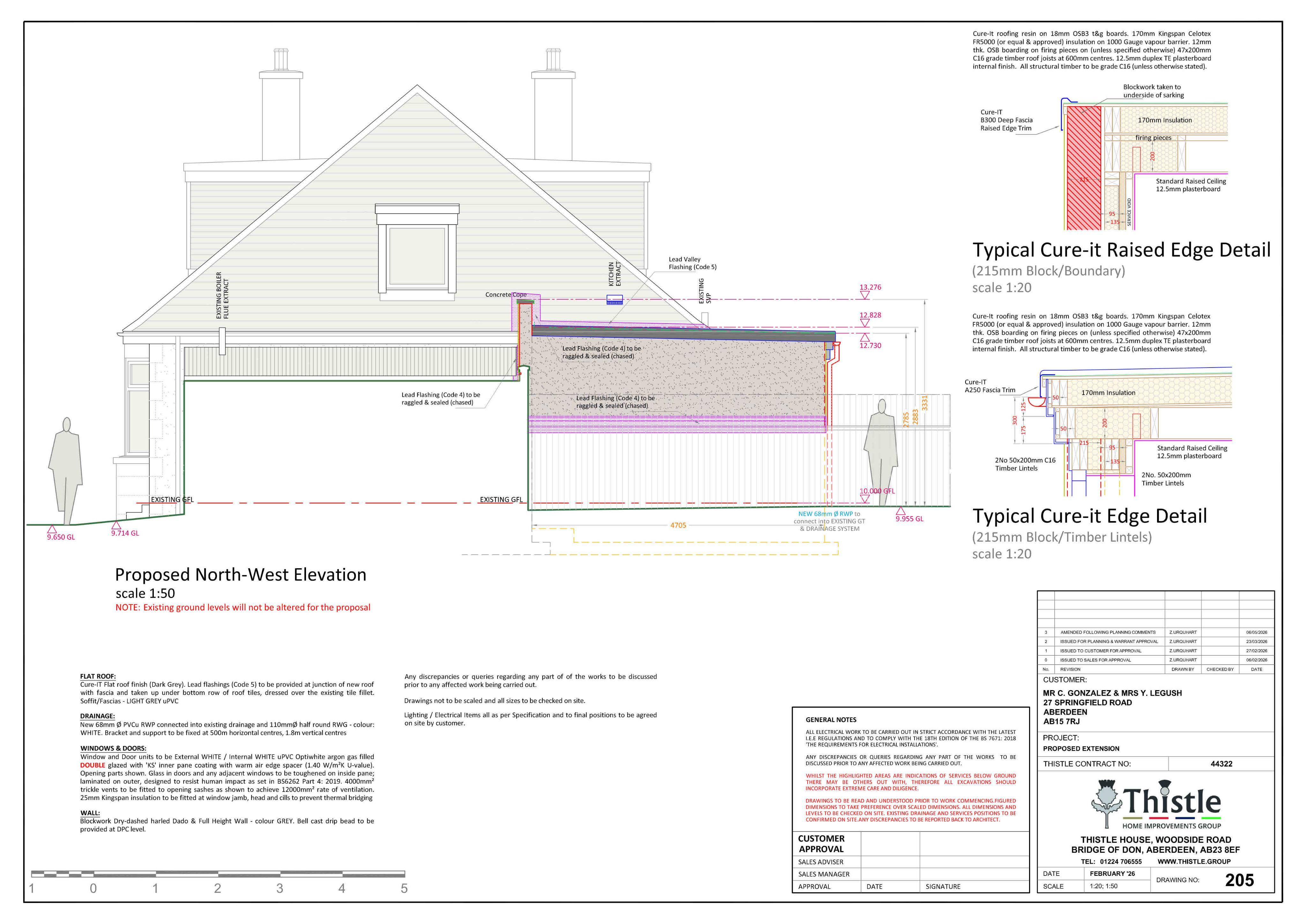This screenshot has width=1307, height=924.
Task: Click the orange '3331' vertical dimension
Action: pyautogui.click(x=924, y=403)
